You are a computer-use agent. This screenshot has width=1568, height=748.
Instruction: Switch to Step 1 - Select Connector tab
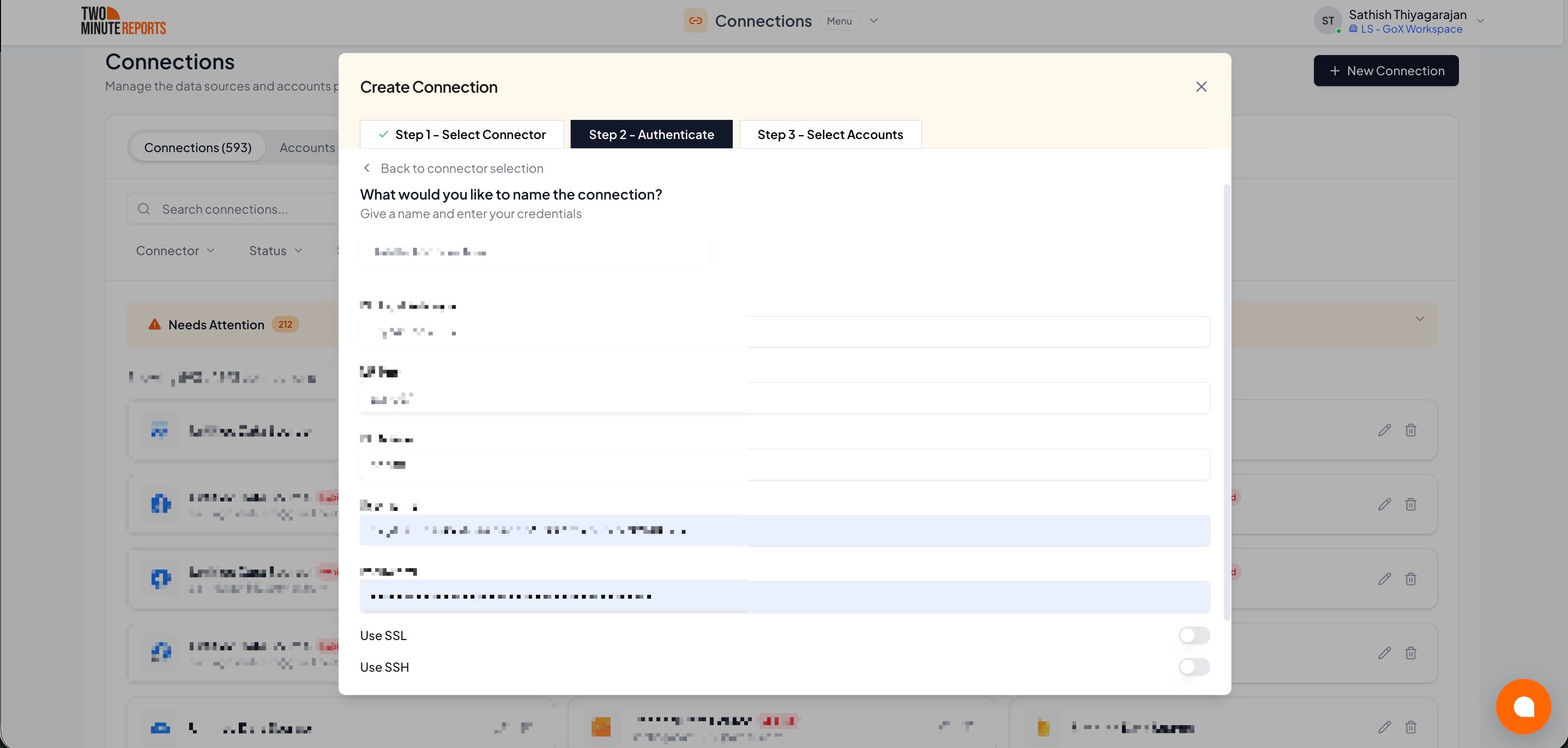pyautogui.click(x=461, y=135)
